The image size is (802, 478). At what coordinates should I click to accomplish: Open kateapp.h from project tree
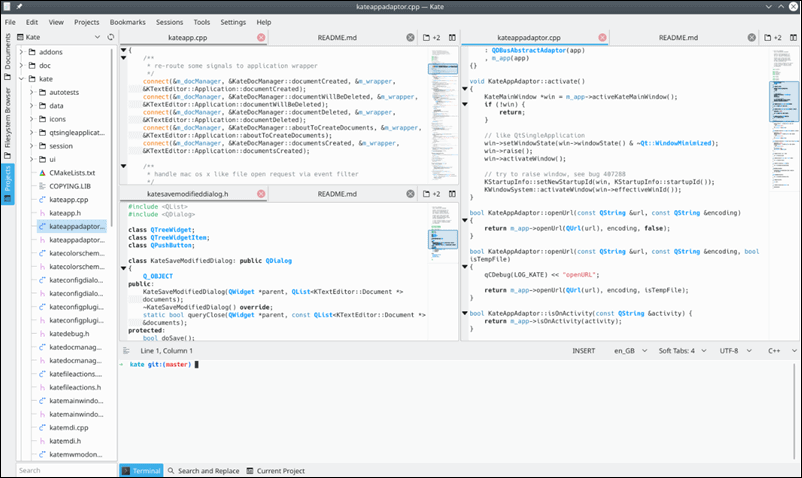coord(65,213)
